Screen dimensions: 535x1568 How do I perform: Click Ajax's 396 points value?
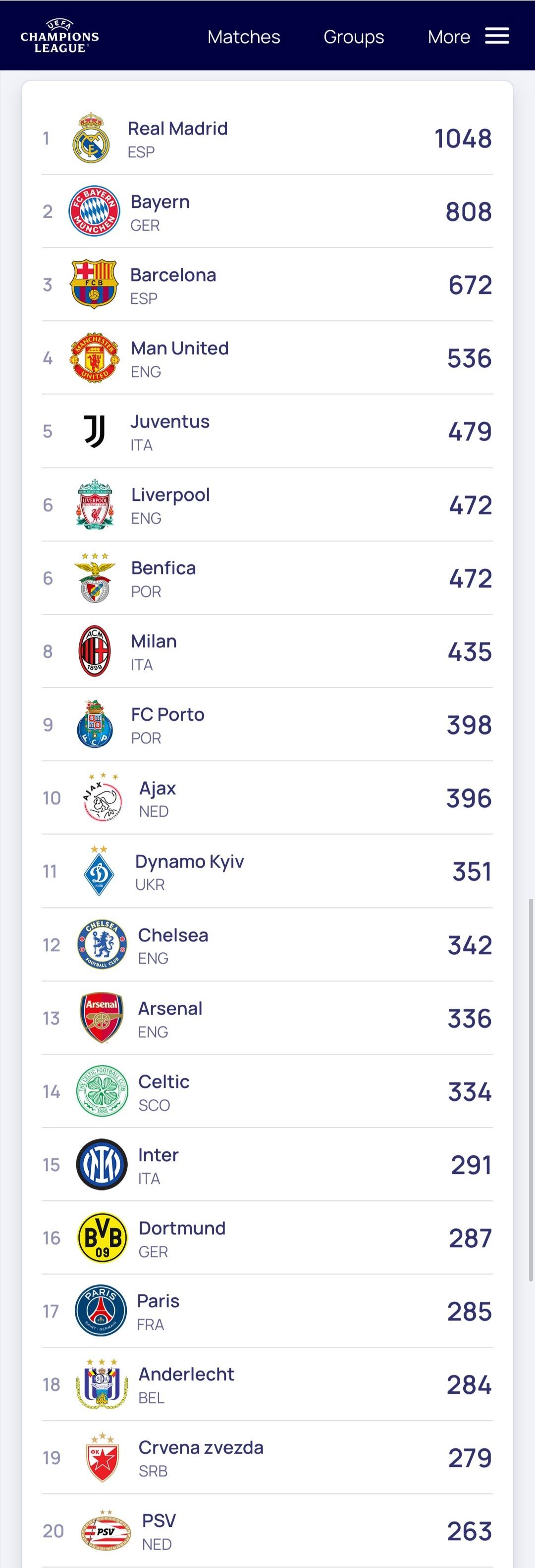pos(469,797)
